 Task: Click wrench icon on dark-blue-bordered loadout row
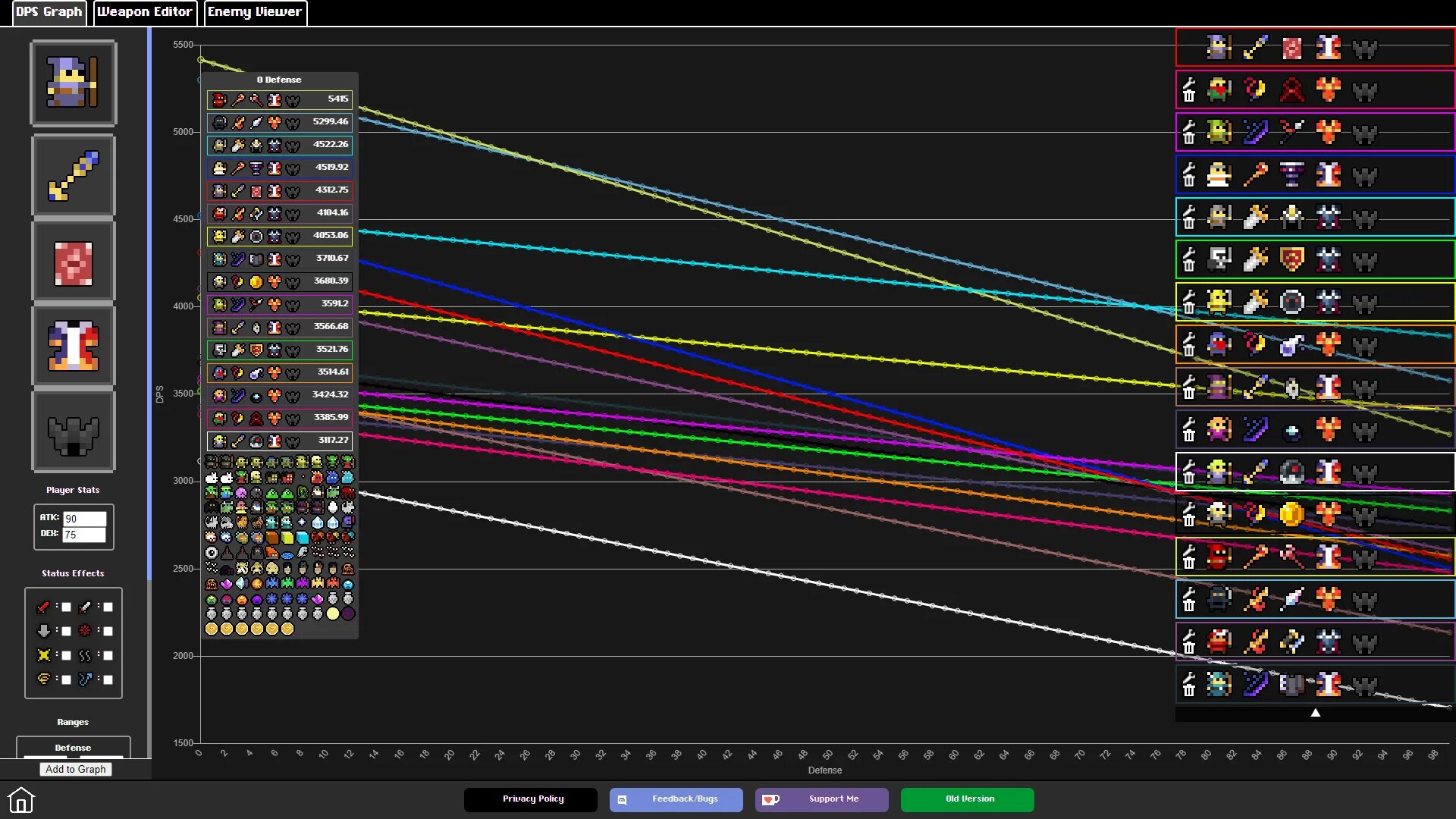(x=1189, y=168)
